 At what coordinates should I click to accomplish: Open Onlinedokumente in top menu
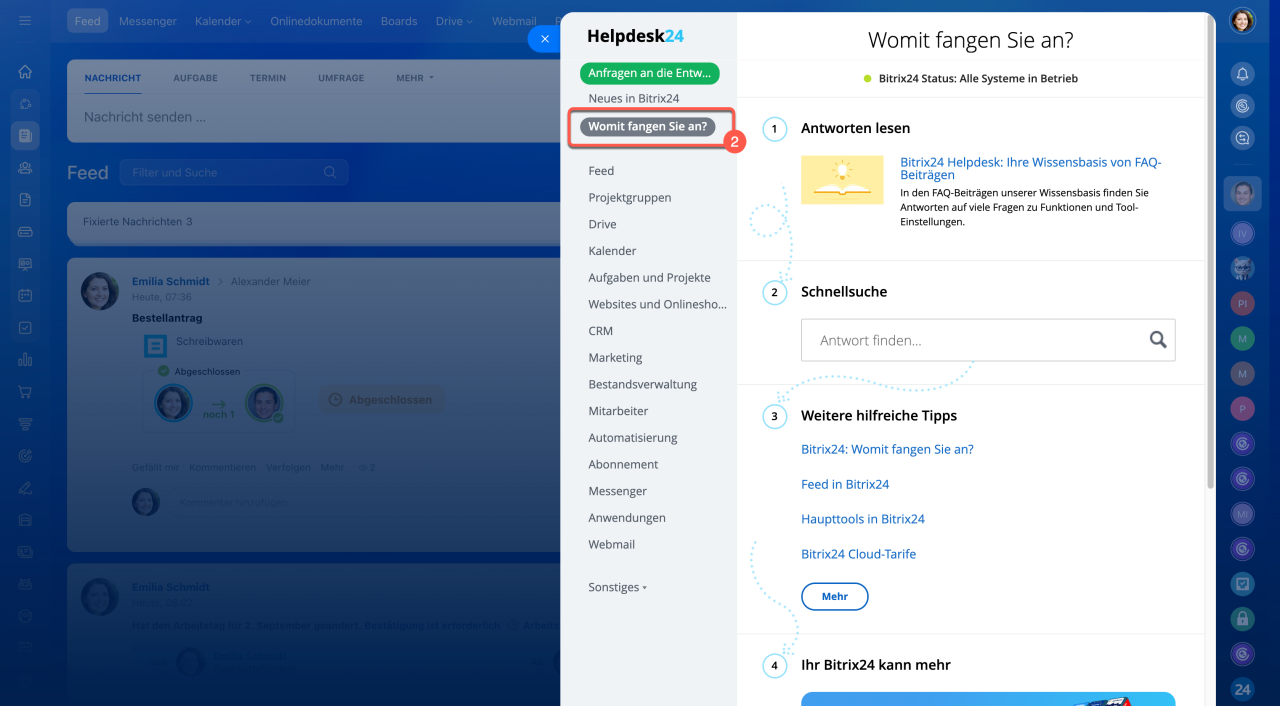pyautogui.click(x=316, y=21)
